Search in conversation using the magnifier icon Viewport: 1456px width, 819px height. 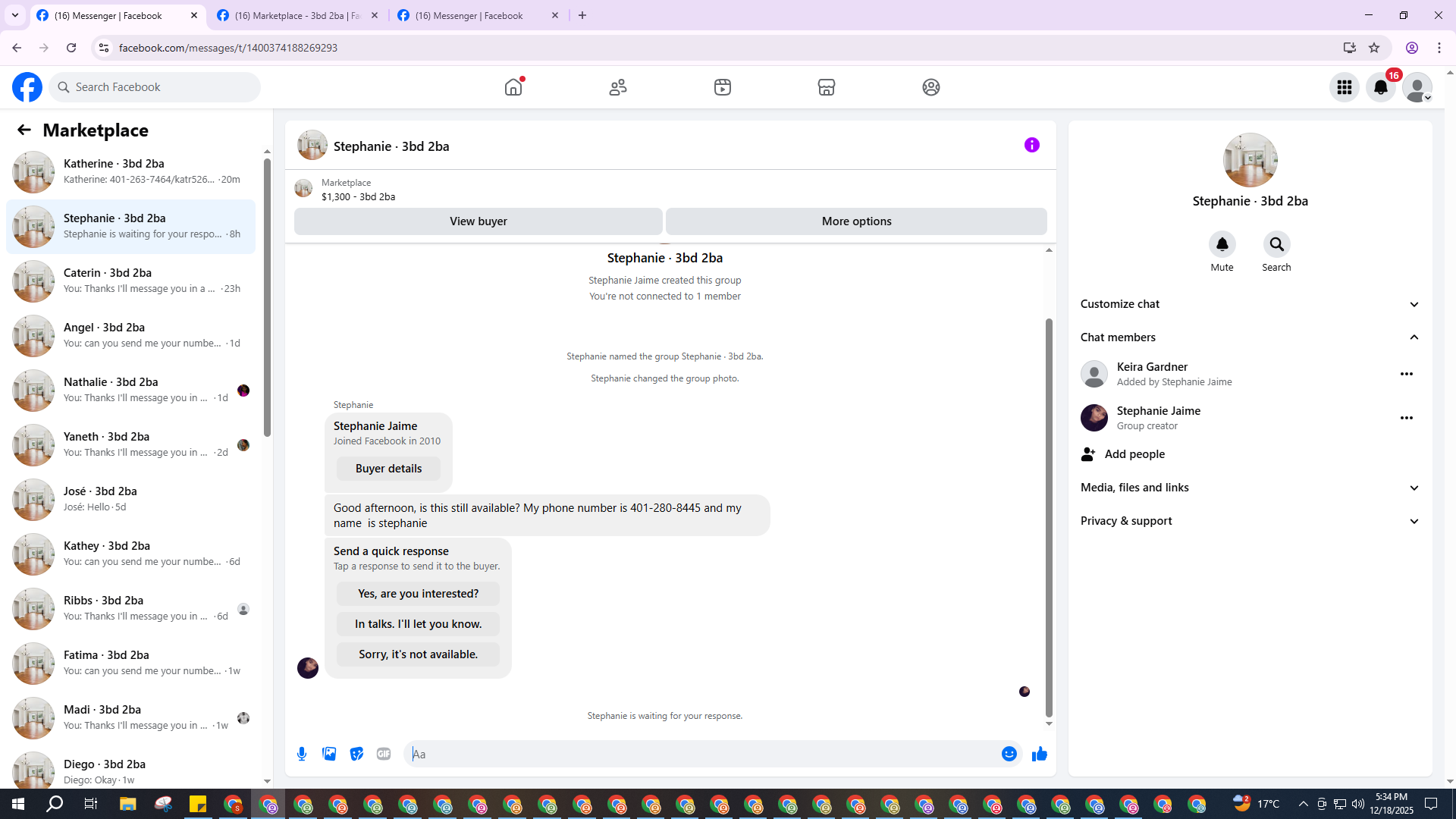[x=1277, y=244]
